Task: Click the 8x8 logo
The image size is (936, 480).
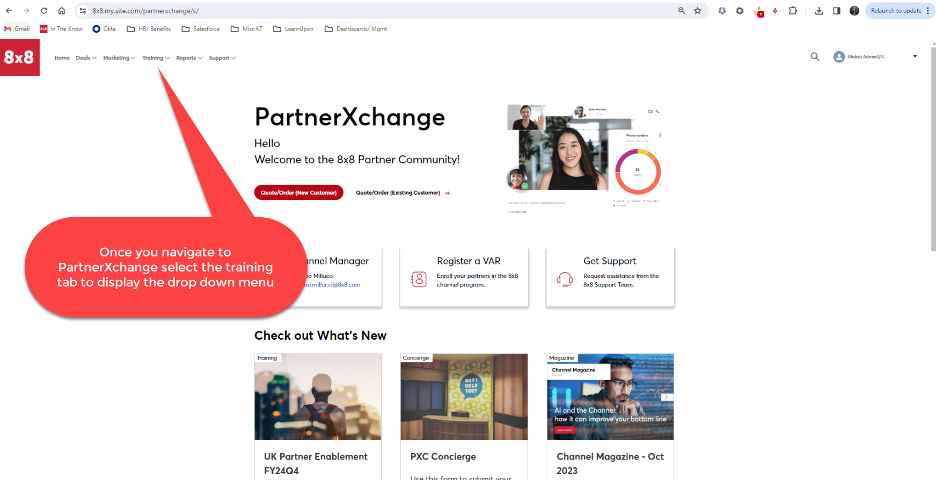Action: [20, 57]
